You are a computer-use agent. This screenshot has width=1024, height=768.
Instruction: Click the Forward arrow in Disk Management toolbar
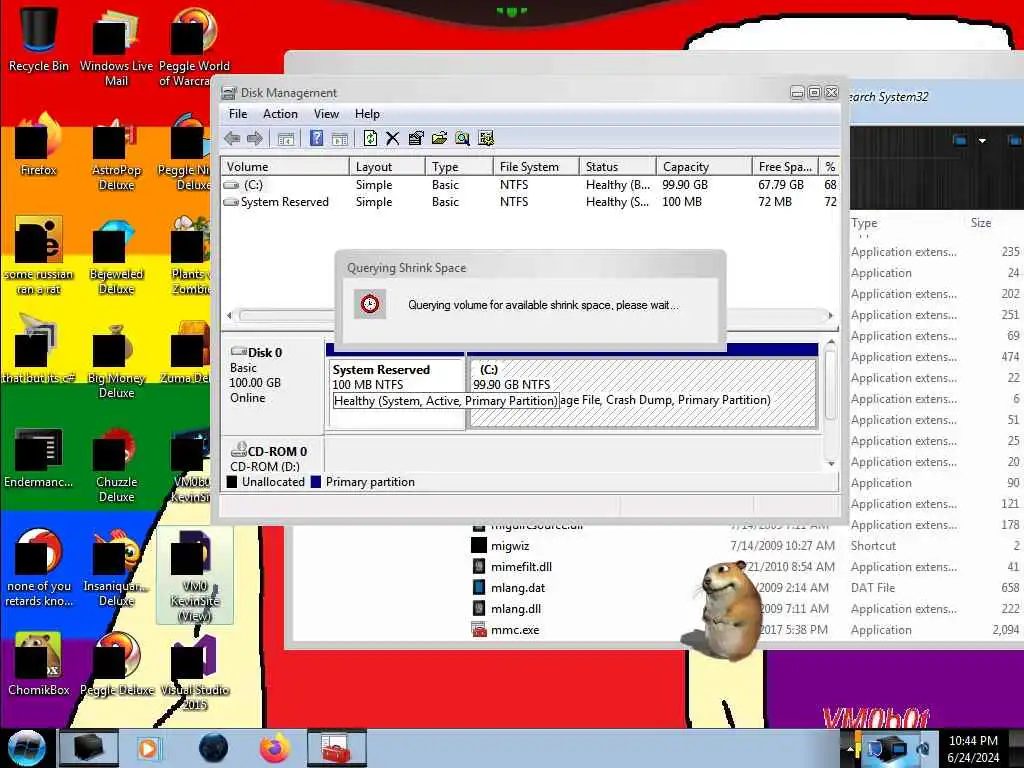pyautogui.click(x=255, y=138)
